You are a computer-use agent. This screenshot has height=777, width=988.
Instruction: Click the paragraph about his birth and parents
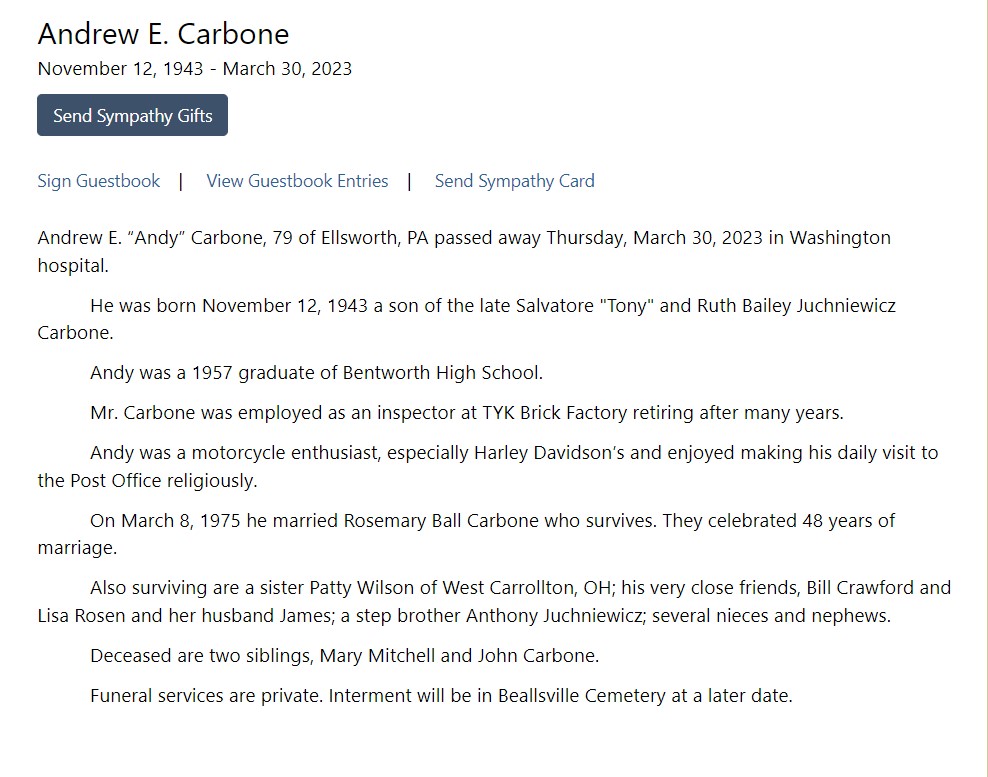tap(492, 305)
